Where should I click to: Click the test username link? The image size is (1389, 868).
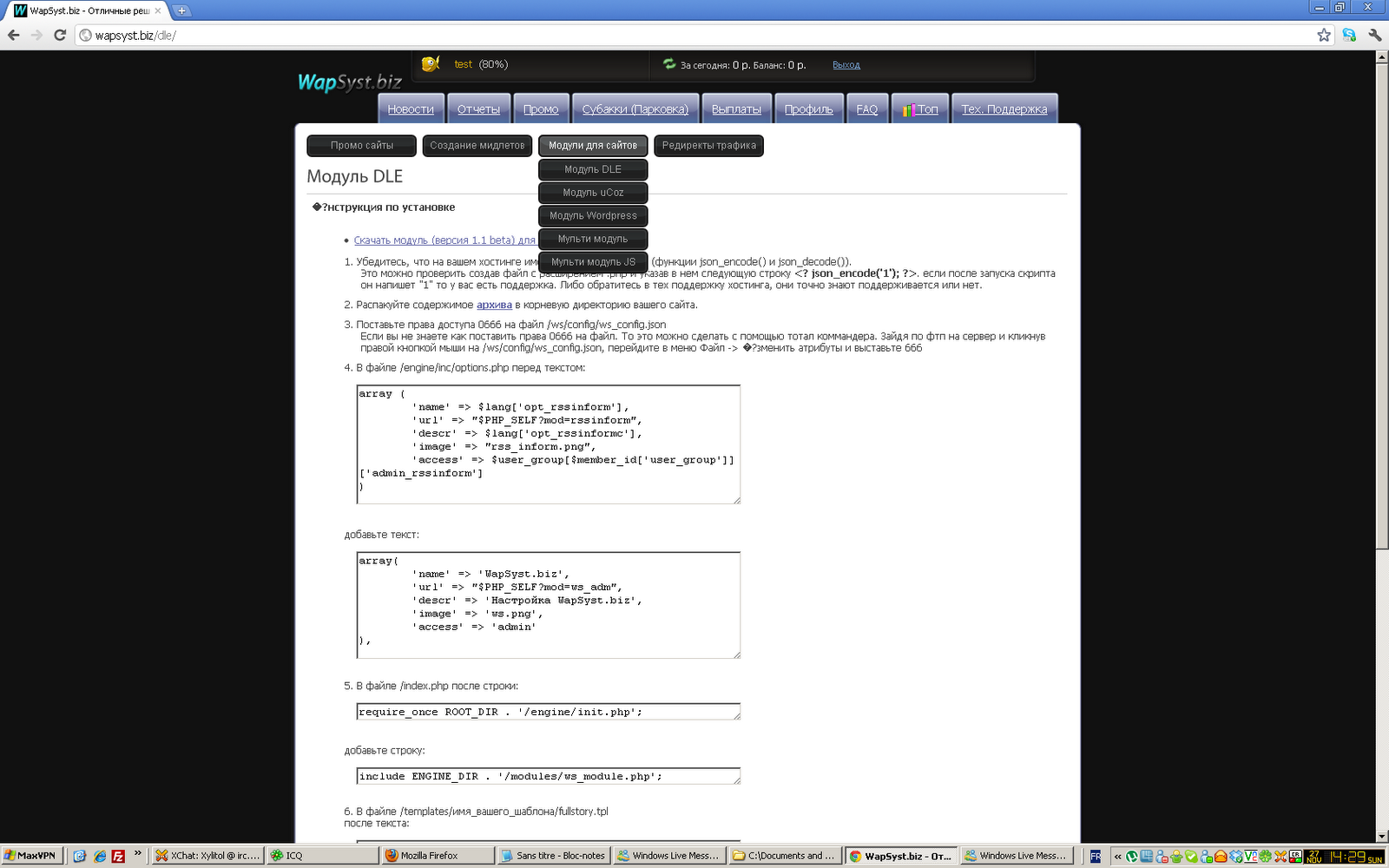coord(463,64)
